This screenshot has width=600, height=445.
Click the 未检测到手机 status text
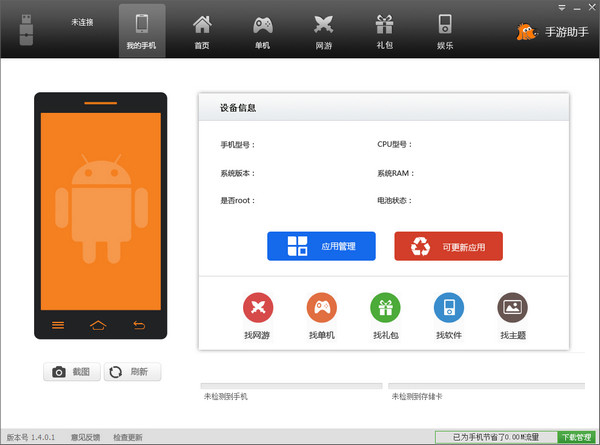226,396
